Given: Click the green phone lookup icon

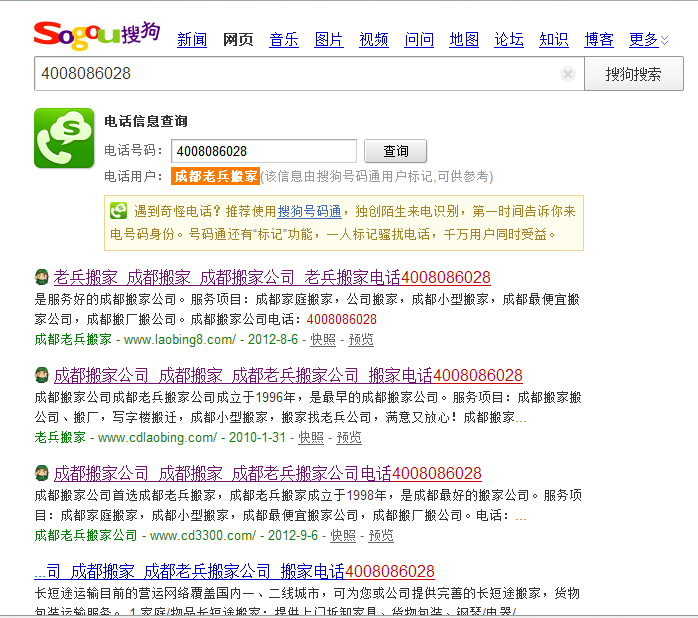Looking at the screenshot, I should pos(64,138).
